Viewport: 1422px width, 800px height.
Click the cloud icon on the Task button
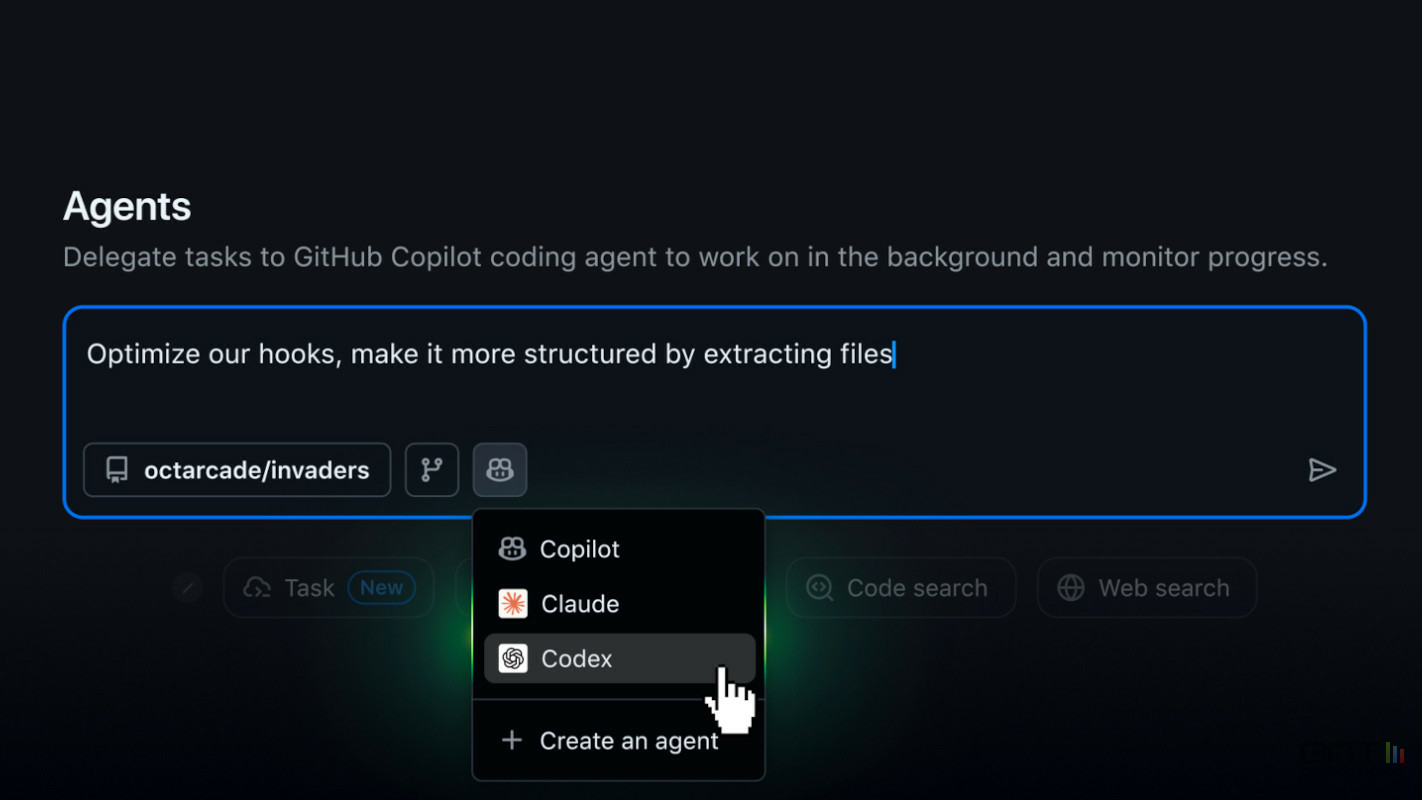pyautogui.click(x=257, y=587)
